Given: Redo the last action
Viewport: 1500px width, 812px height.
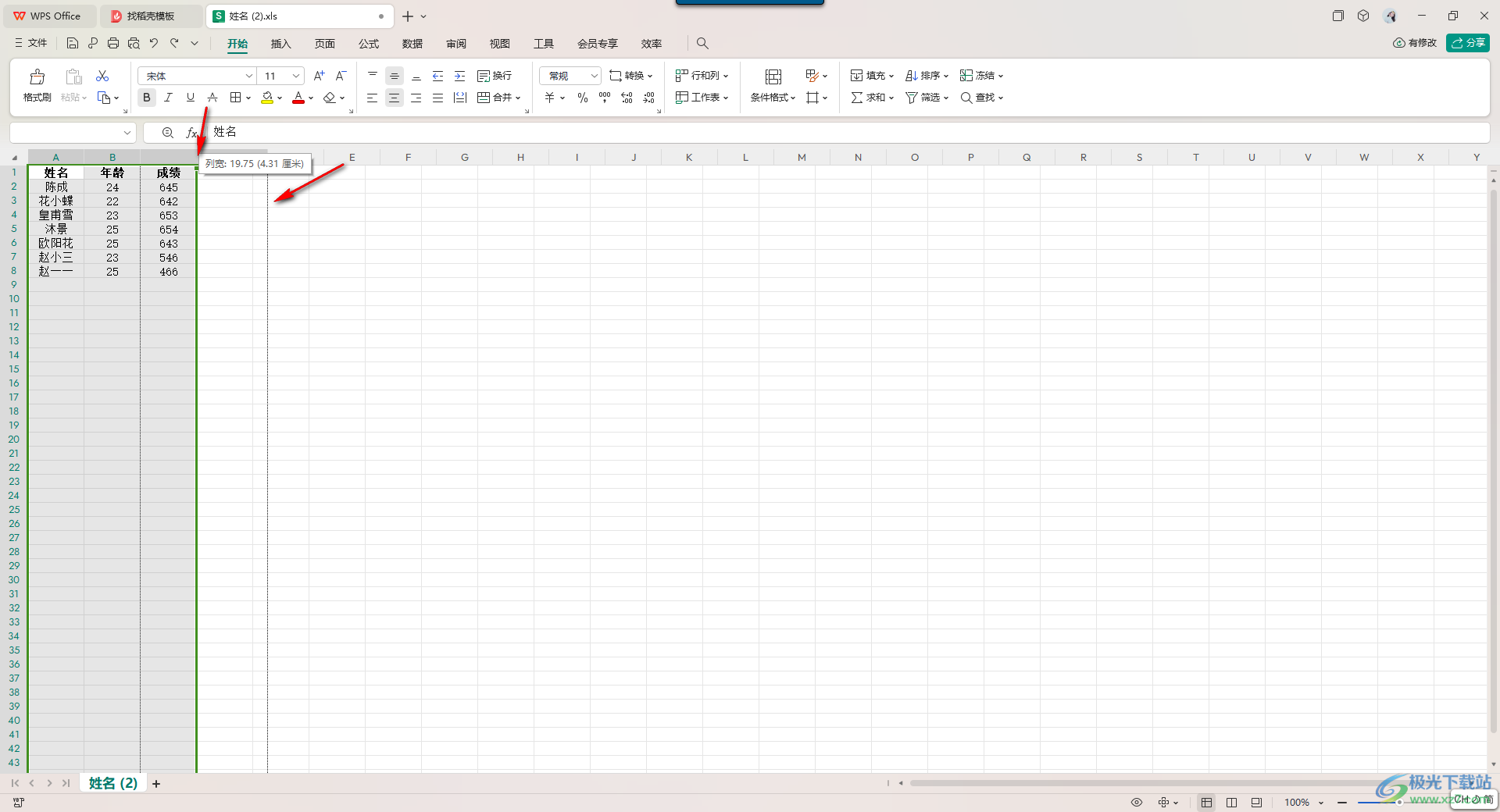Looking at the screenshot, I should tap(174, 43).
